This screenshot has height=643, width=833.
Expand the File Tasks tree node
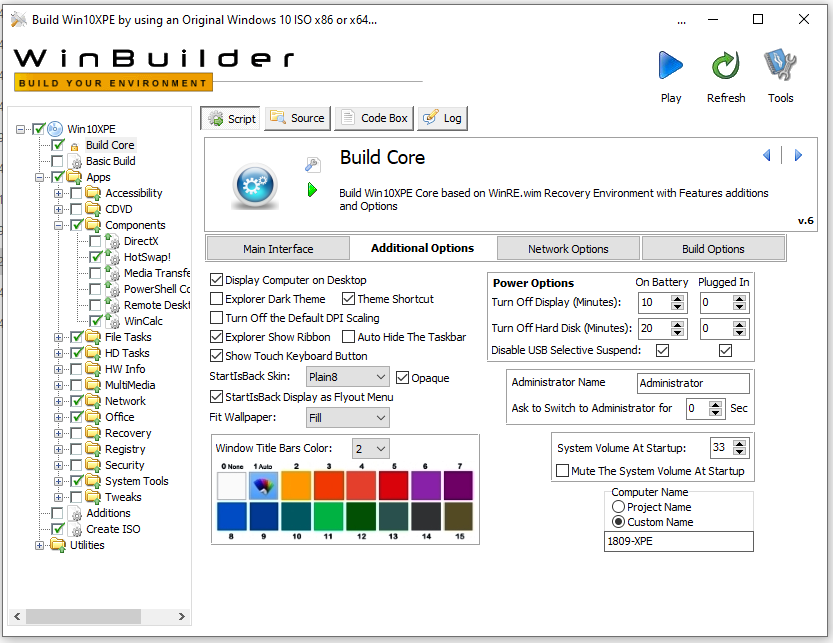pos(58,337)
